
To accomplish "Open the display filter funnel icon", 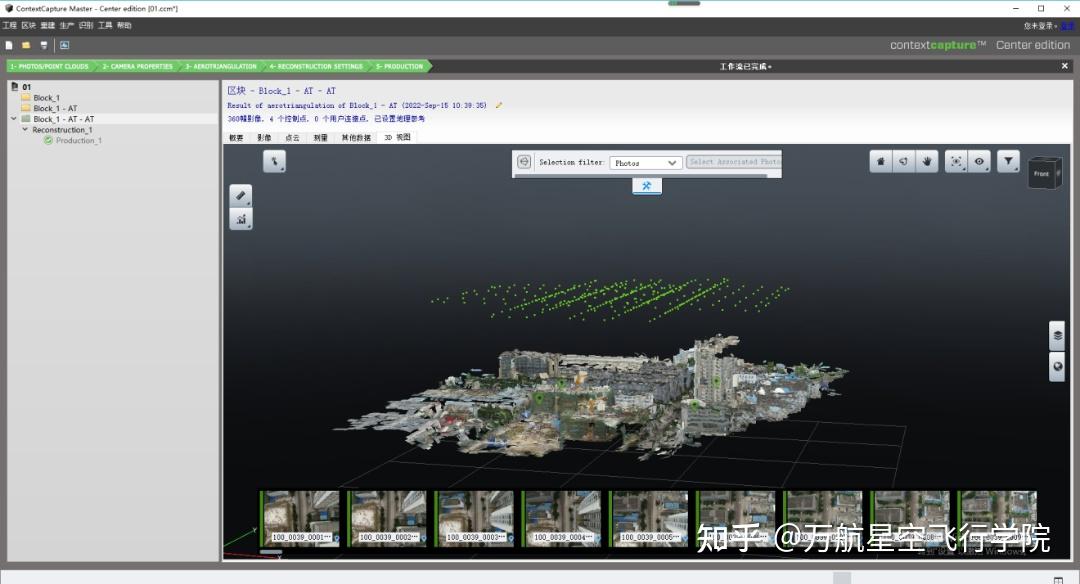I will coord(1008,161).
